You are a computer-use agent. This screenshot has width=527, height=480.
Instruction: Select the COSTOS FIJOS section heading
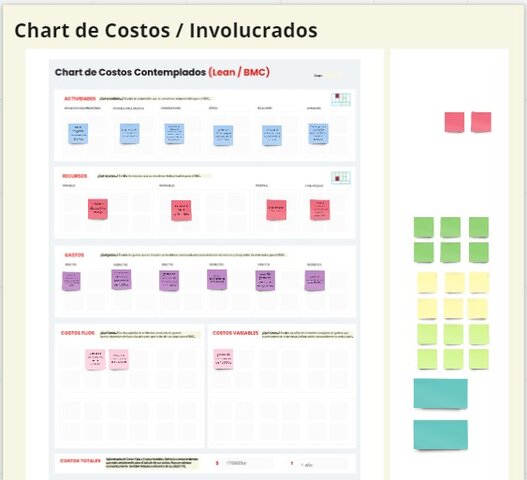point(78,333)
